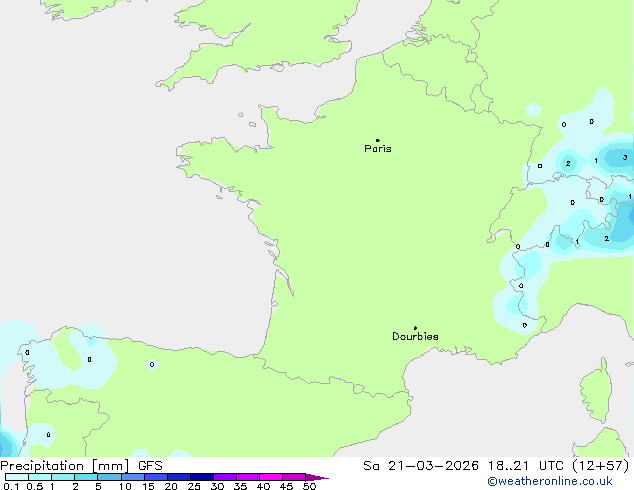Click the '45' legend scale value

[x=286, y=486]
